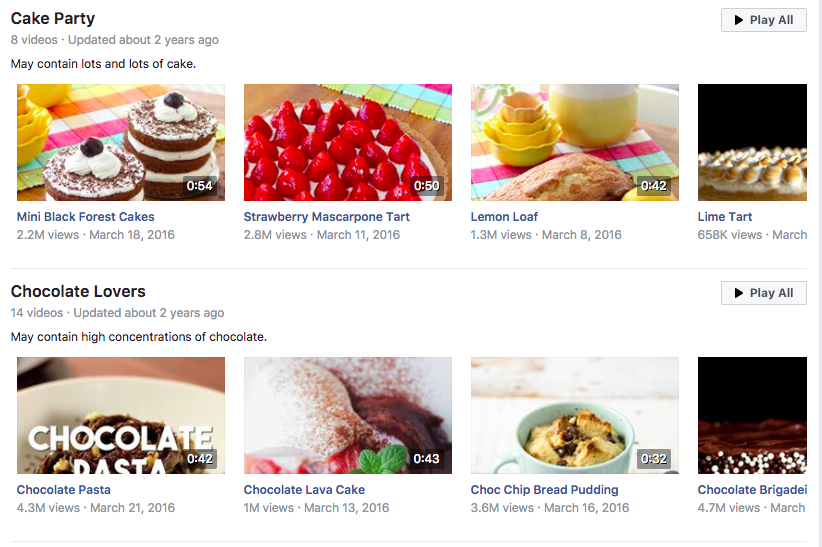This screenshot has width=822, height=547.
Task: Open the Strawberry Mascarpone Tart thumbnail
Action: (x=348, y=142)
